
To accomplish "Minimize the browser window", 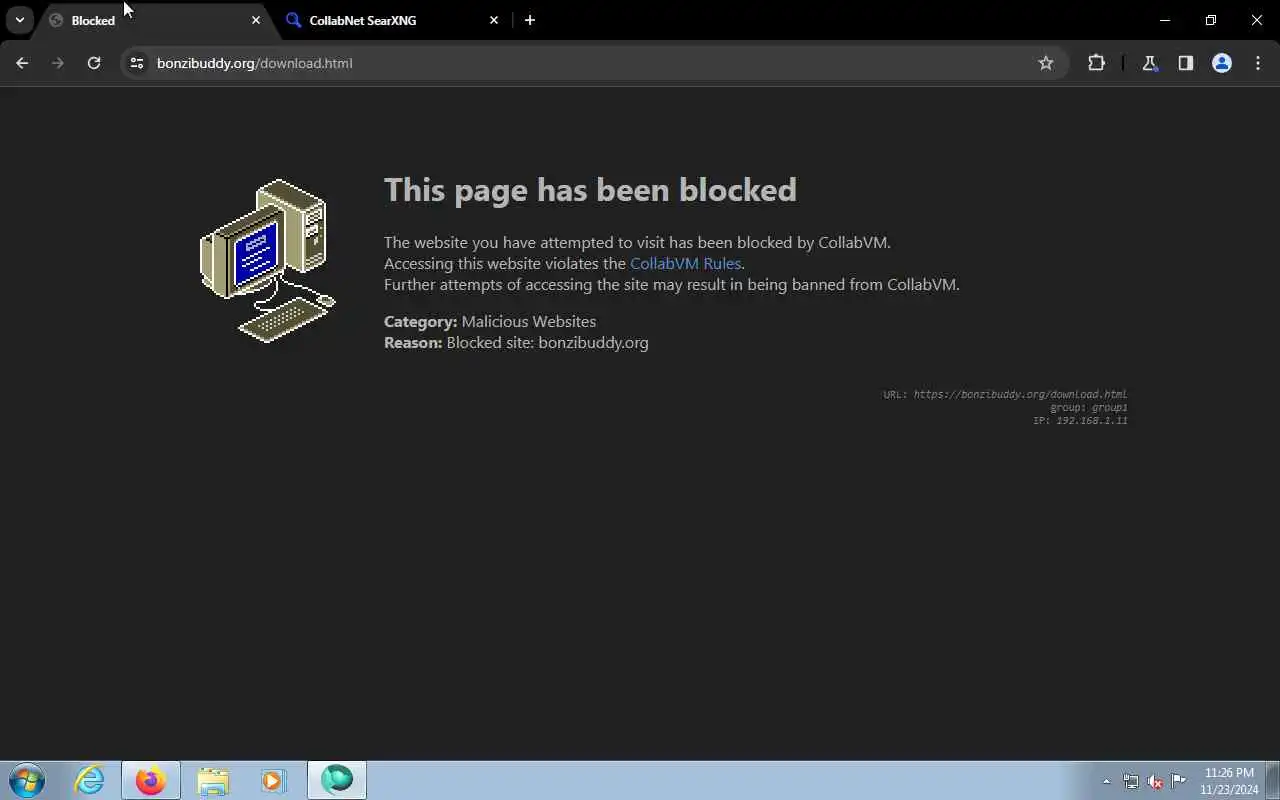I will tap(1165, 20).
